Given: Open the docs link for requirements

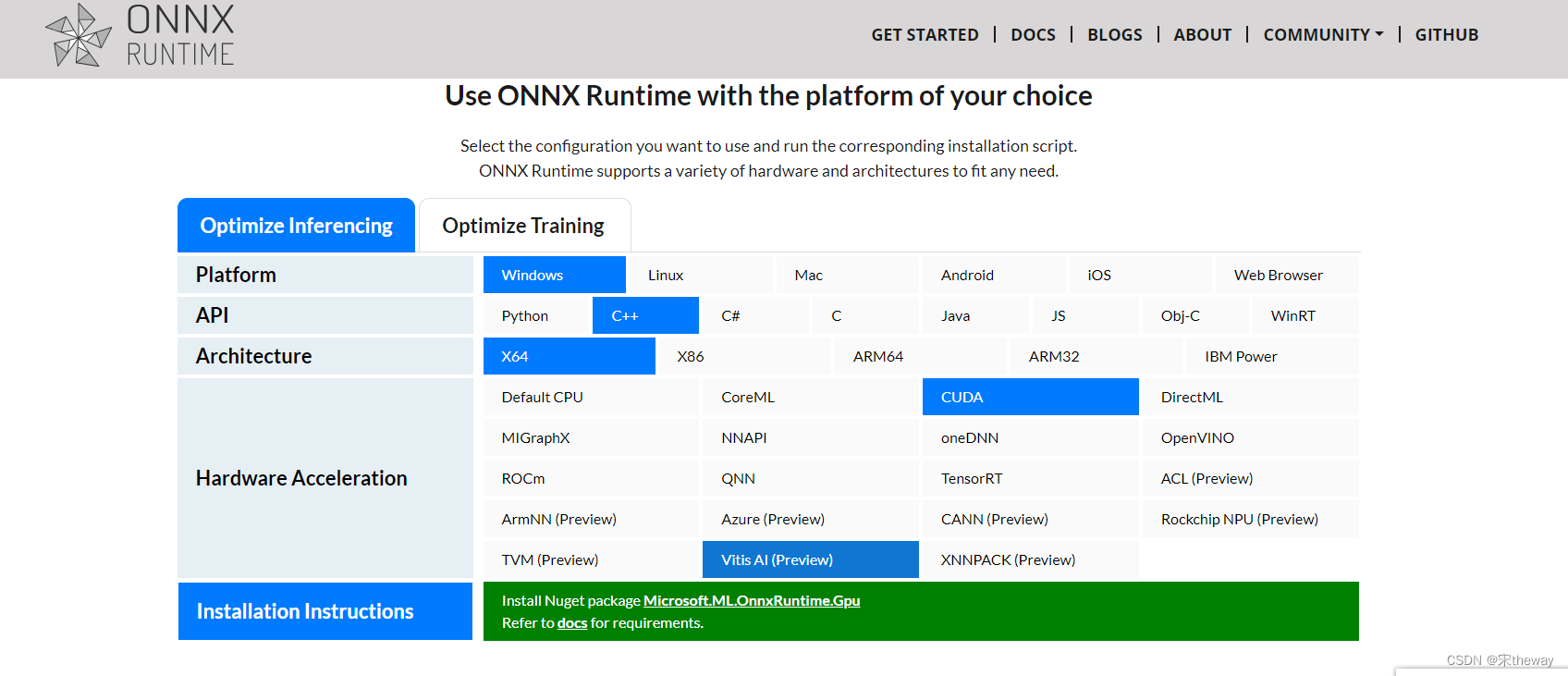Looking at the screenshot, I should [572, 622].
